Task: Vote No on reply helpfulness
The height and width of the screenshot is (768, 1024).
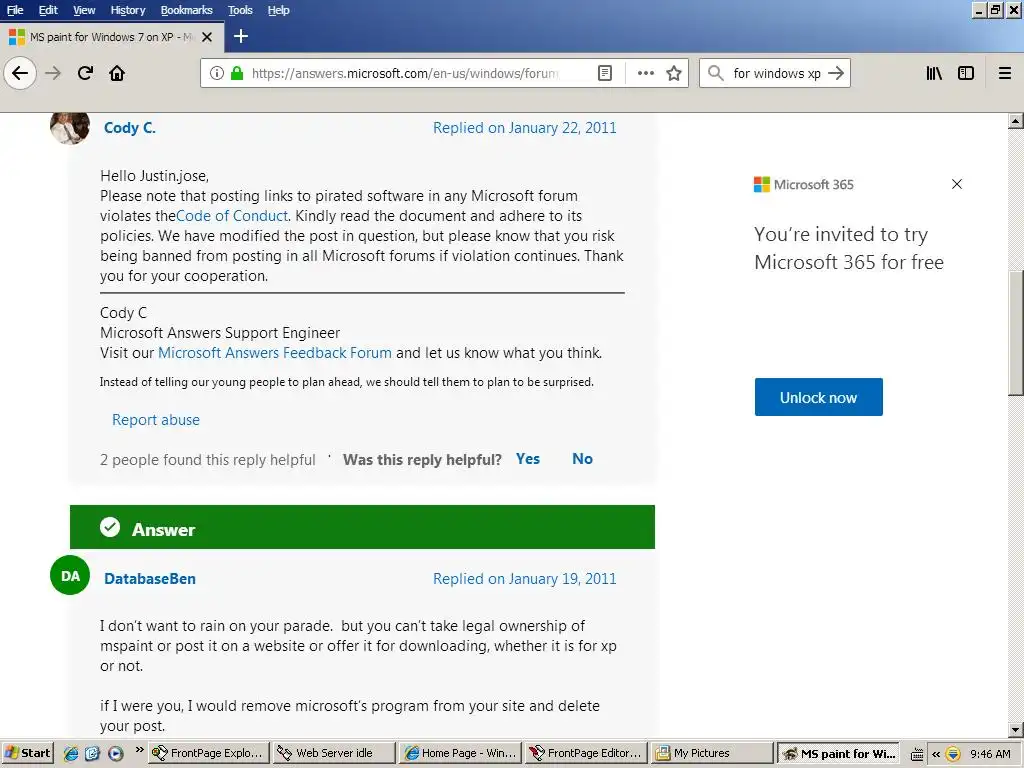Action: (x=583, y=458)
